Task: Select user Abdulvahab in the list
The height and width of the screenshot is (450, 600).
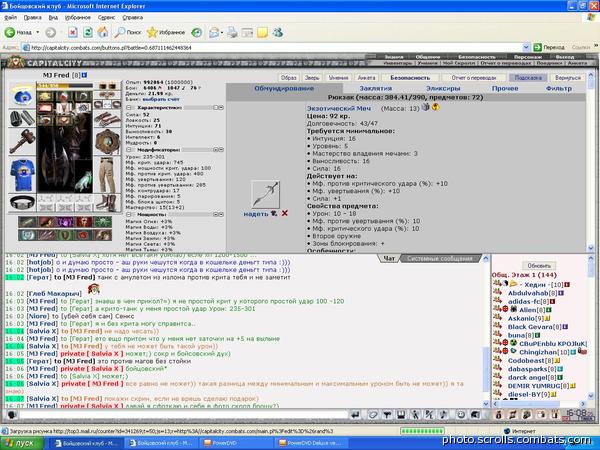Action: [528, 293]
